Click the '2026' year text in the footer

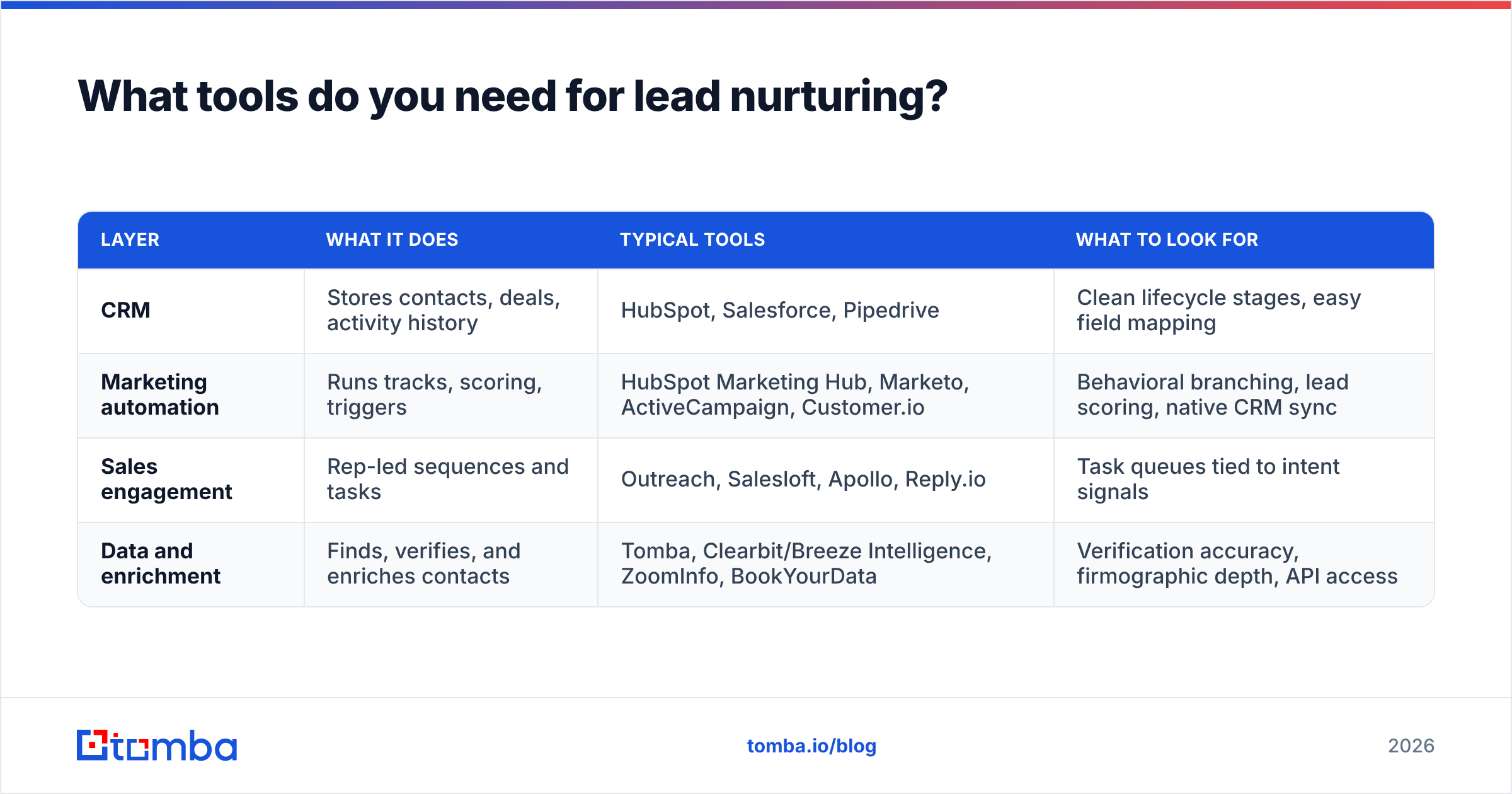click(1411, 746)
